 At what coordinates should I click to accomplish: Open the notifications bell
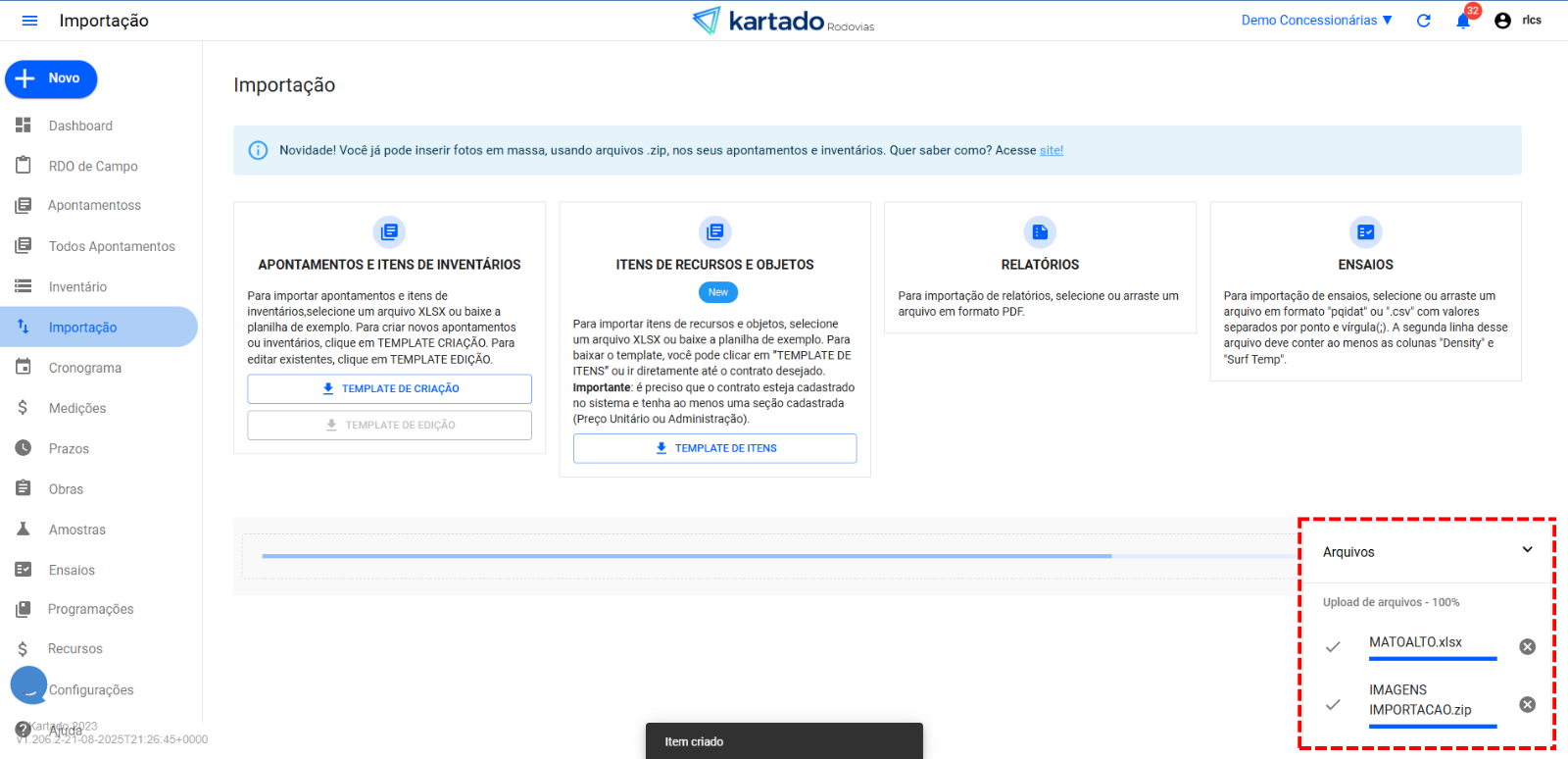pos(1462,21)
